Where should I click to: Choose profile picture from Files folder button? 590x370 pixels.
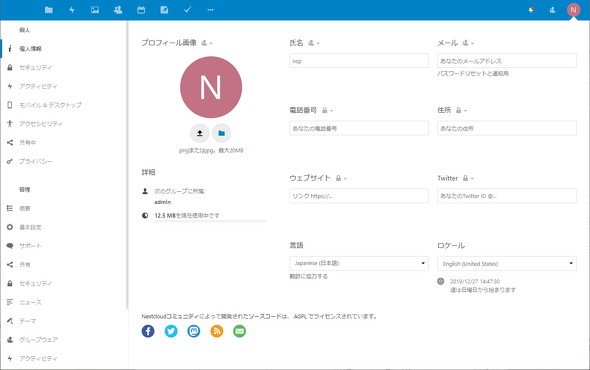coord(222,133)
